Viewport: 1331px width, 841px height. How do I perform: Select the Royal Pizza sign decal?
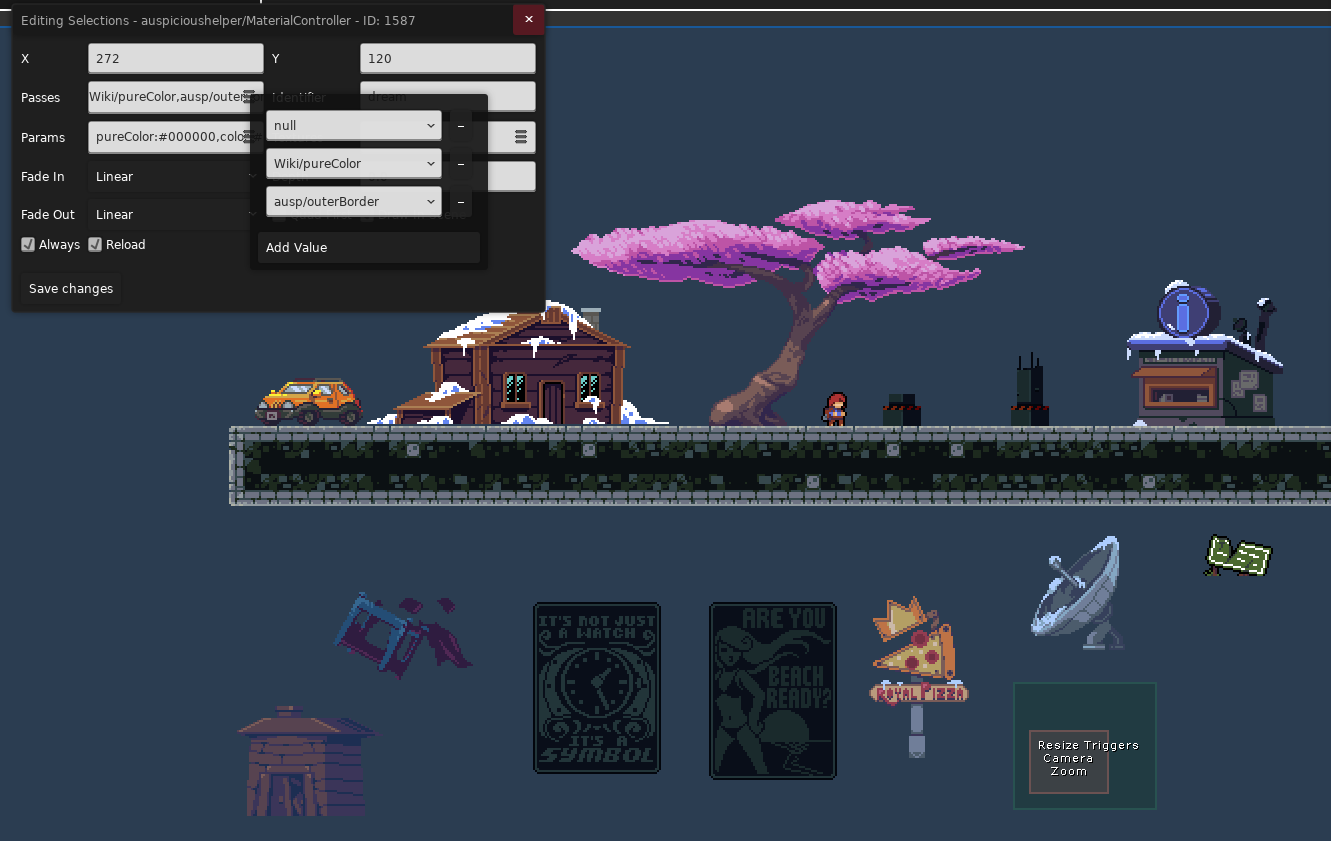(918, 676)
